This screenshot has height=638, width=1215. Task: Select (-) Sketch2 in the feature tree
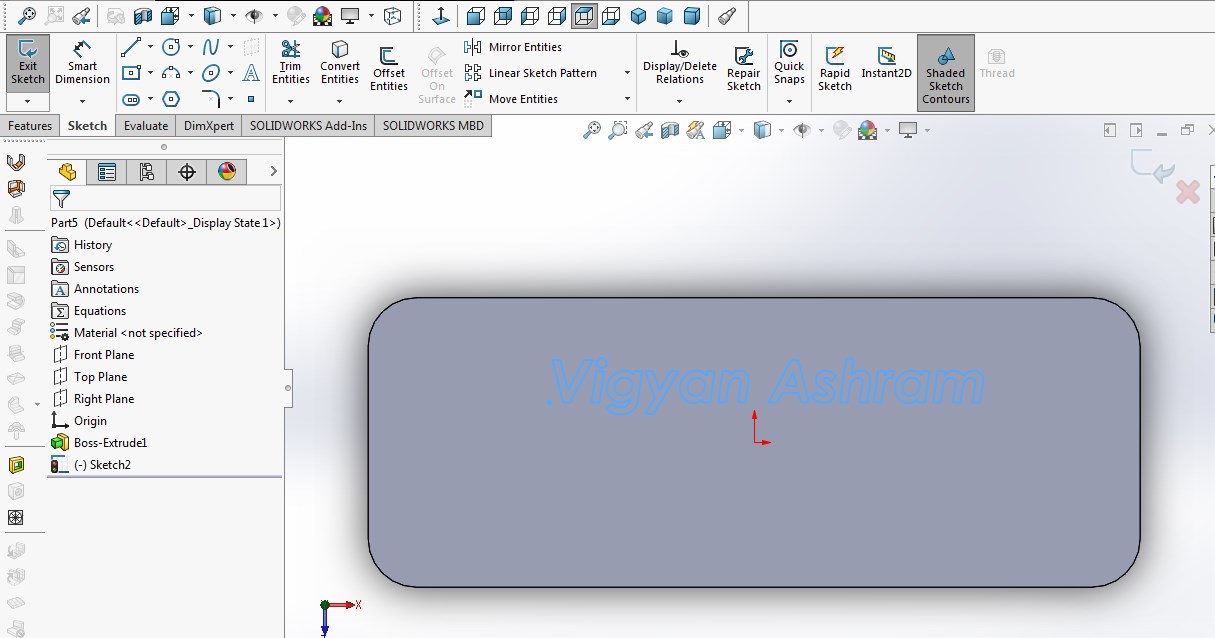click(90, 465)
